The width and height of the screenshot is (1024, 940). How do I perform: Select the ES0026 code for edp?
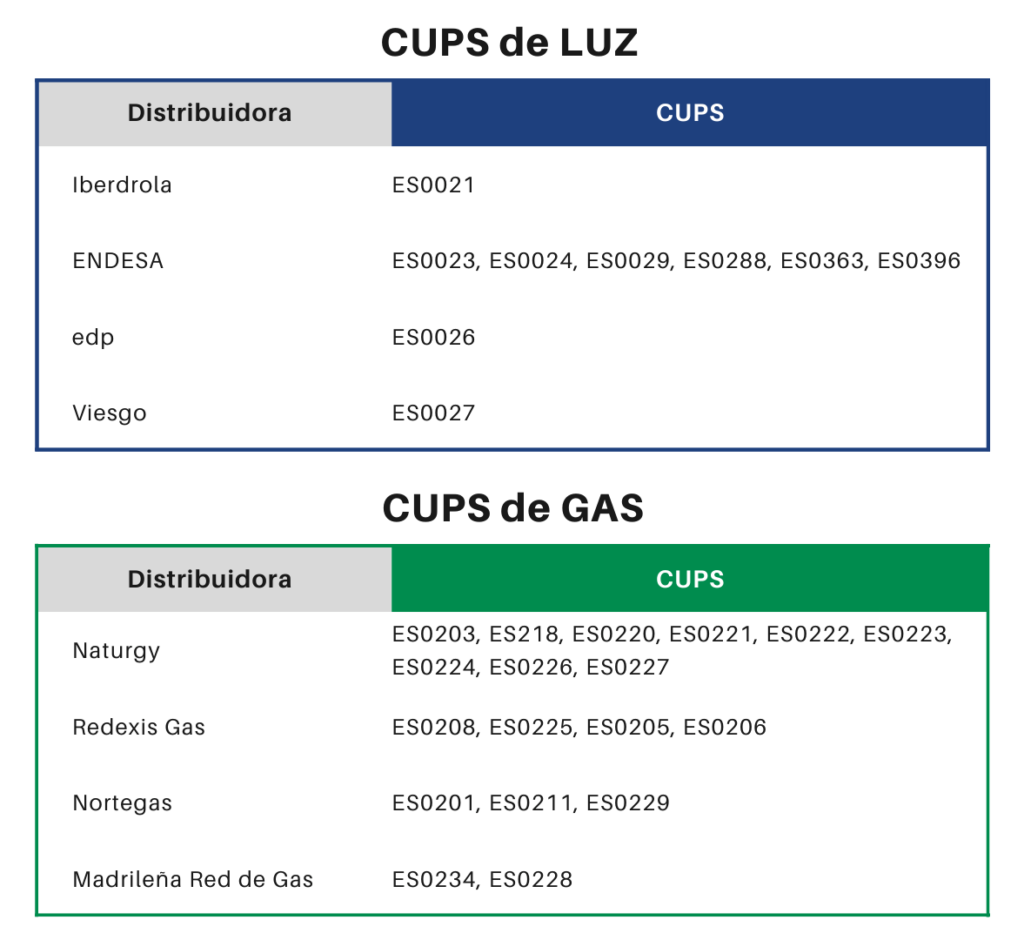433,337
